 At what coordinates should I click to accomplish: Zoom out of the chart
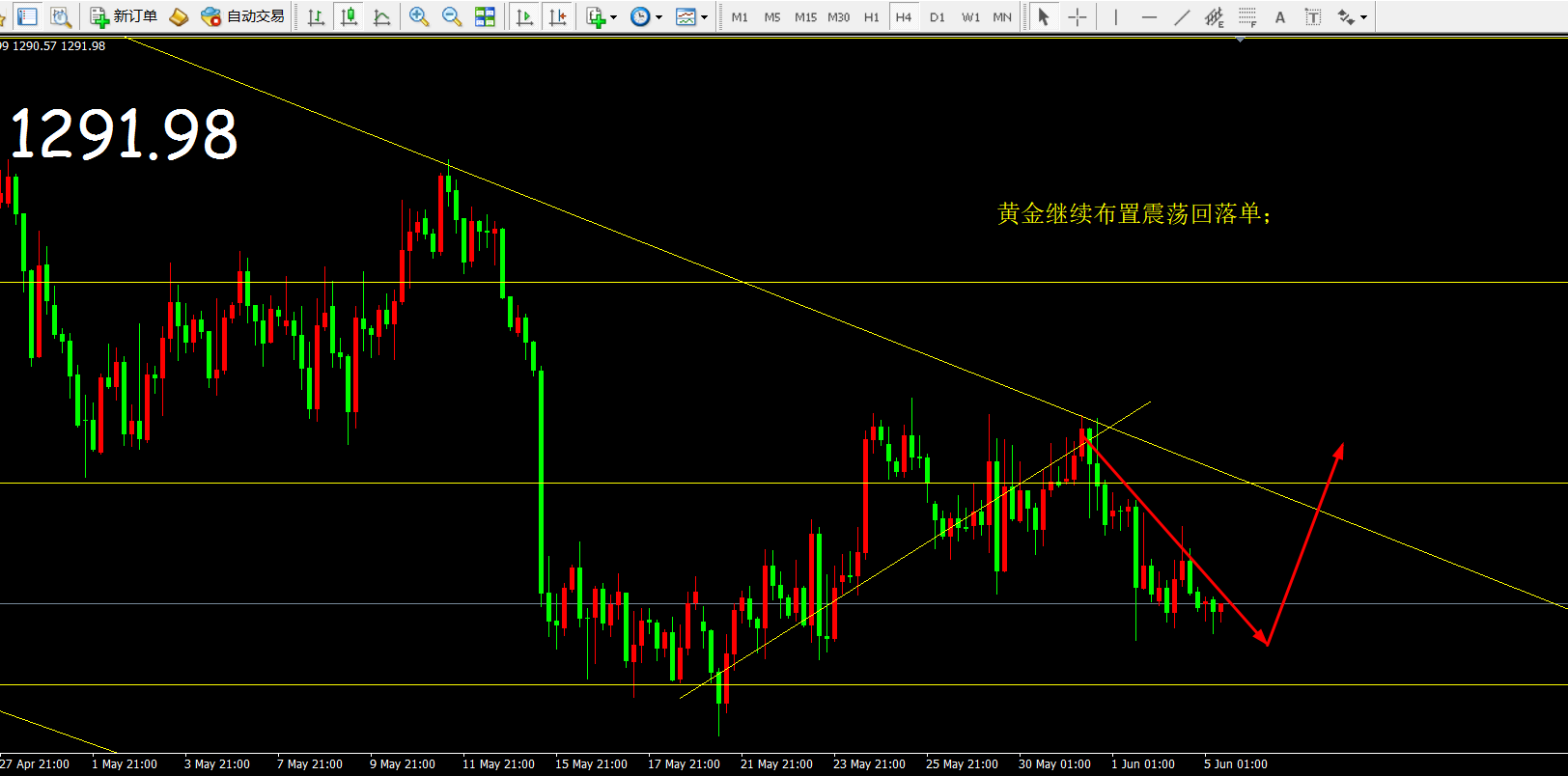pos(452,16)
